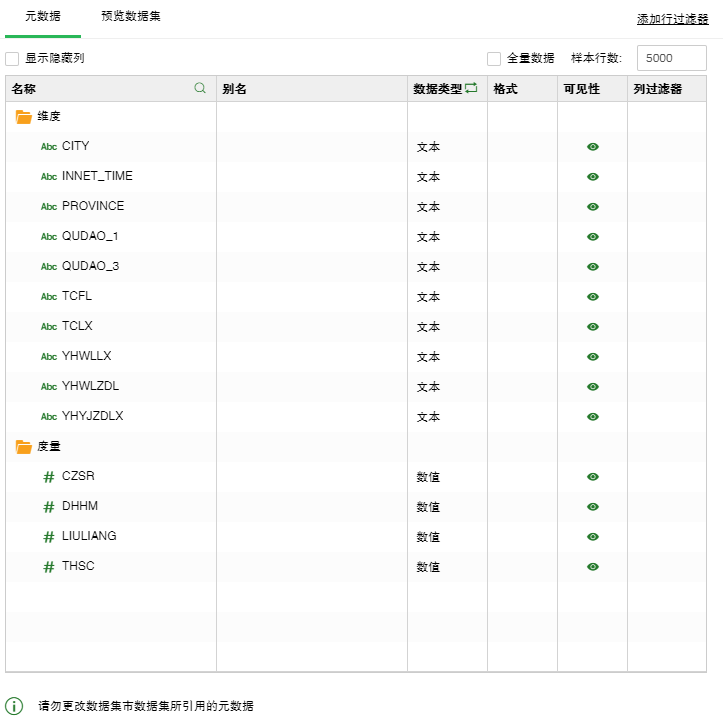Enable the show hidden columns checkbox
This screenshot has width=723, height=723.
pyautogui.click(x=12, y=59)
